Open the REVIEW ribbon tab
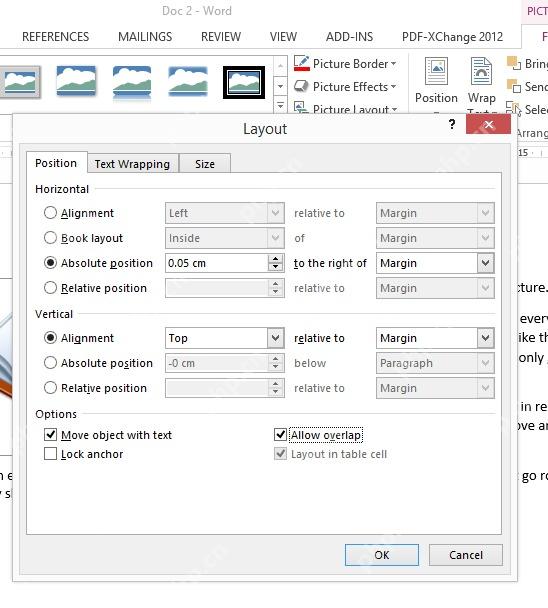This screenshot has width=548, height=608. 221,37
